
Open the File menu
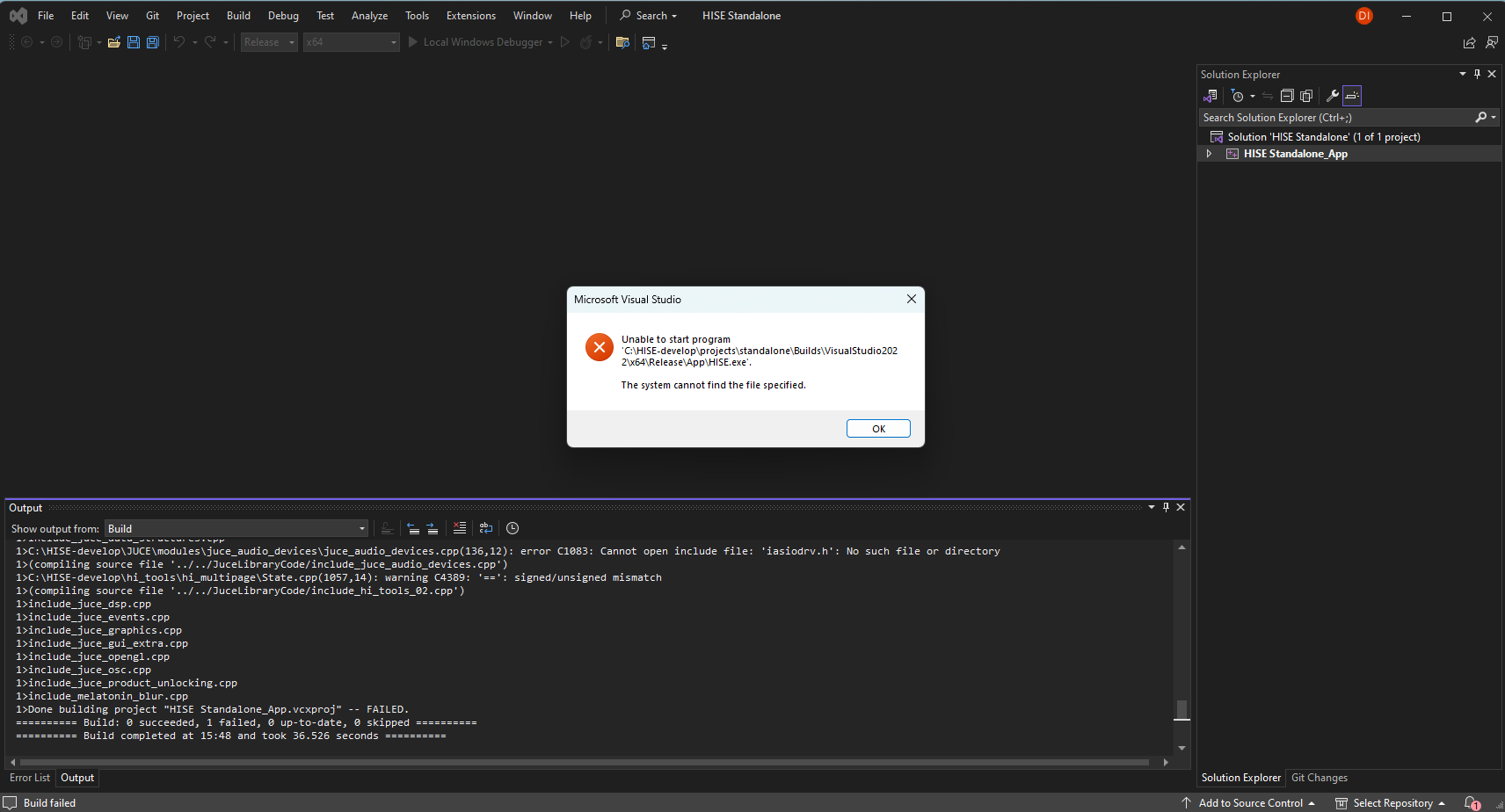[46, 16]
